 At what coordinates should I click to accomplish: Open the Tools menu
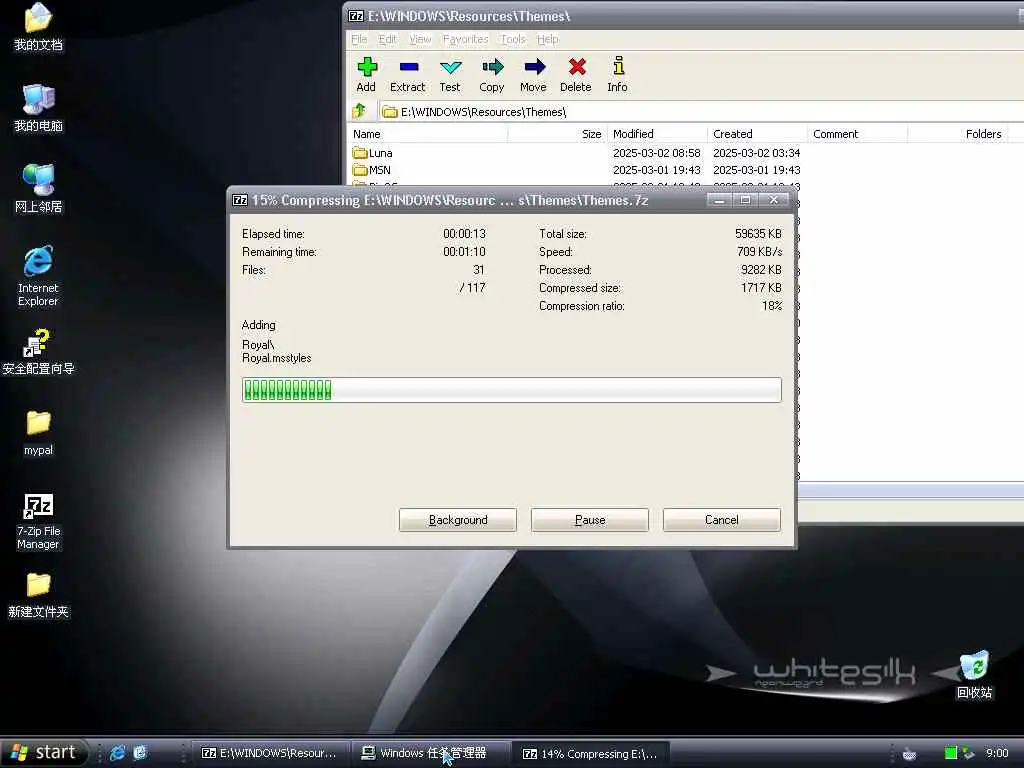tap(513, 39)
